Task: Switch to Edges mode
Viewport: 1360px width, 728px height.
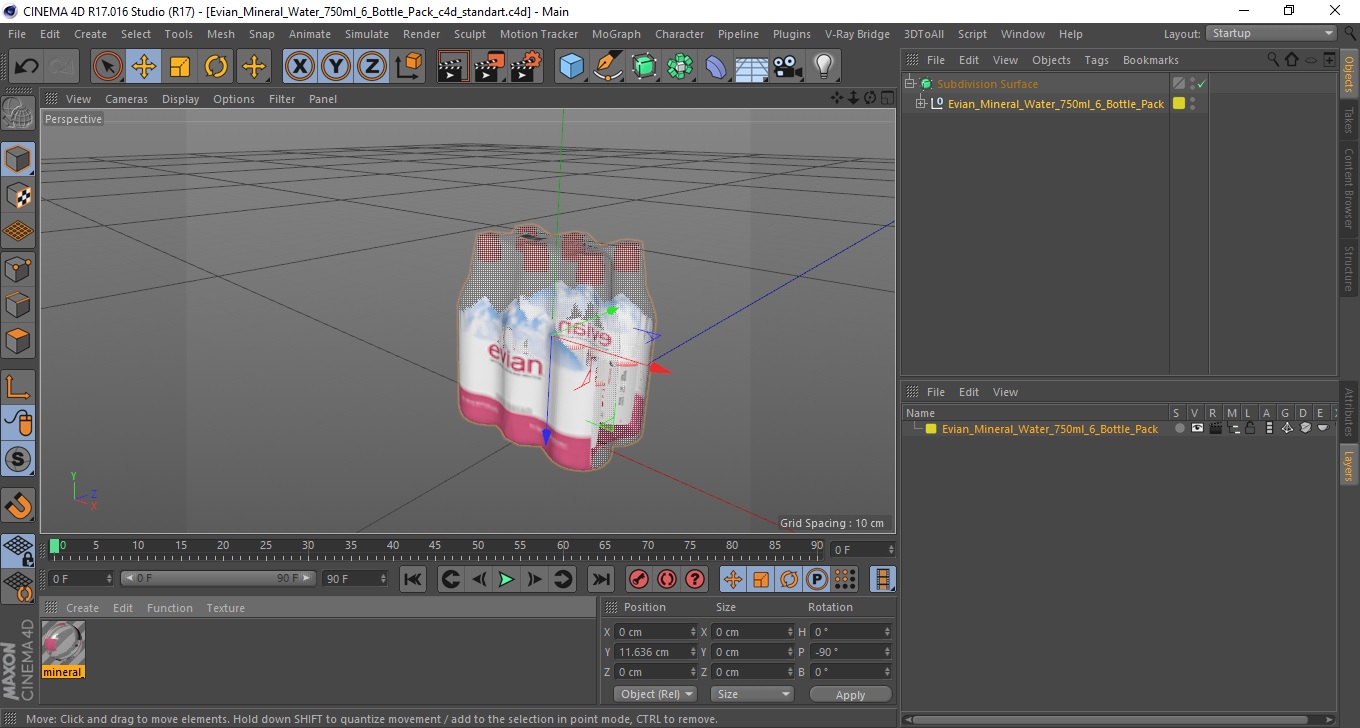Action: pos(18,304)
